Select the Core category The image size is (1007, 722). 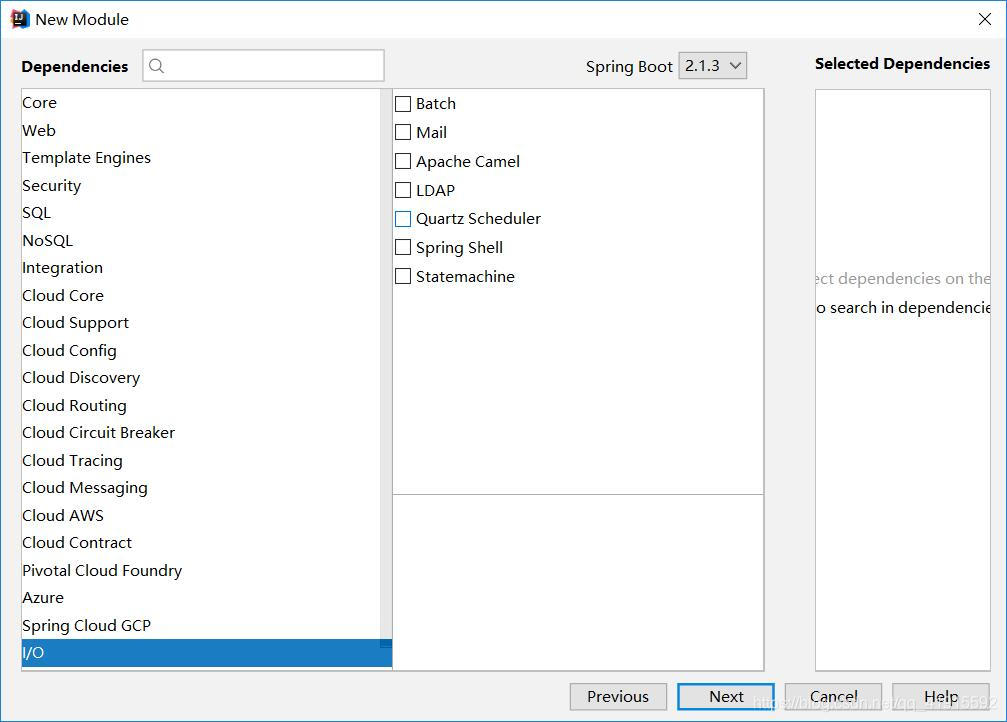[x=200, y=103]
